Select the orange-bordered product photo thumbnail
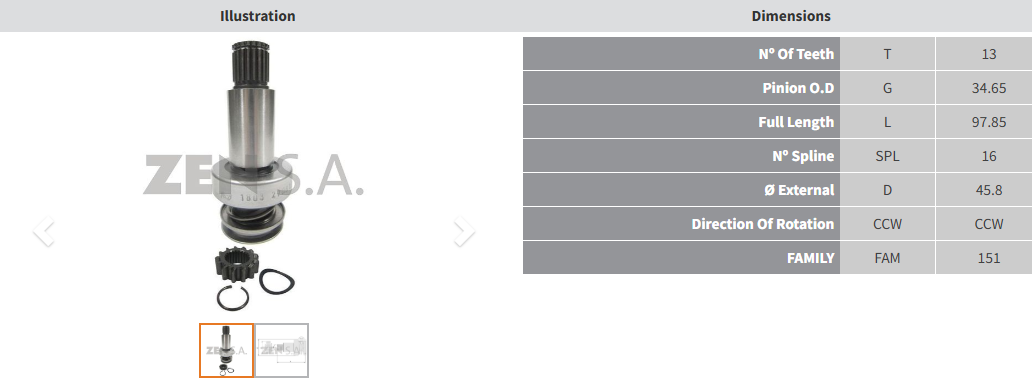1032x383 pixels. click(226, 350)
